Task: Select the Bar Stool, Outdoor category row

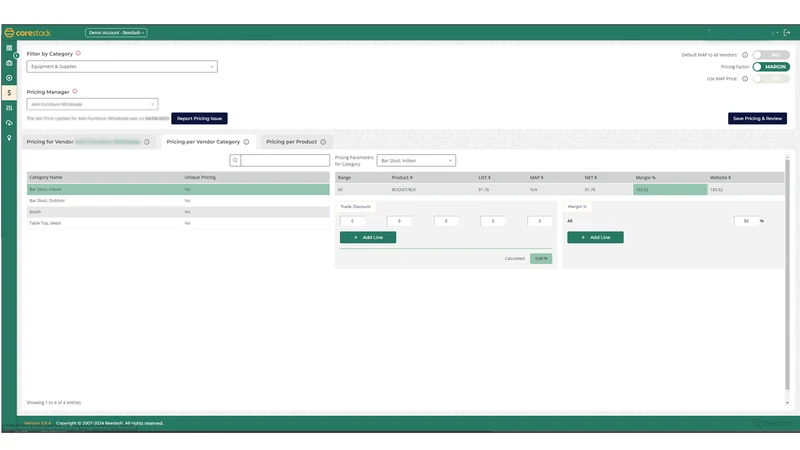Action: (178, 201)
